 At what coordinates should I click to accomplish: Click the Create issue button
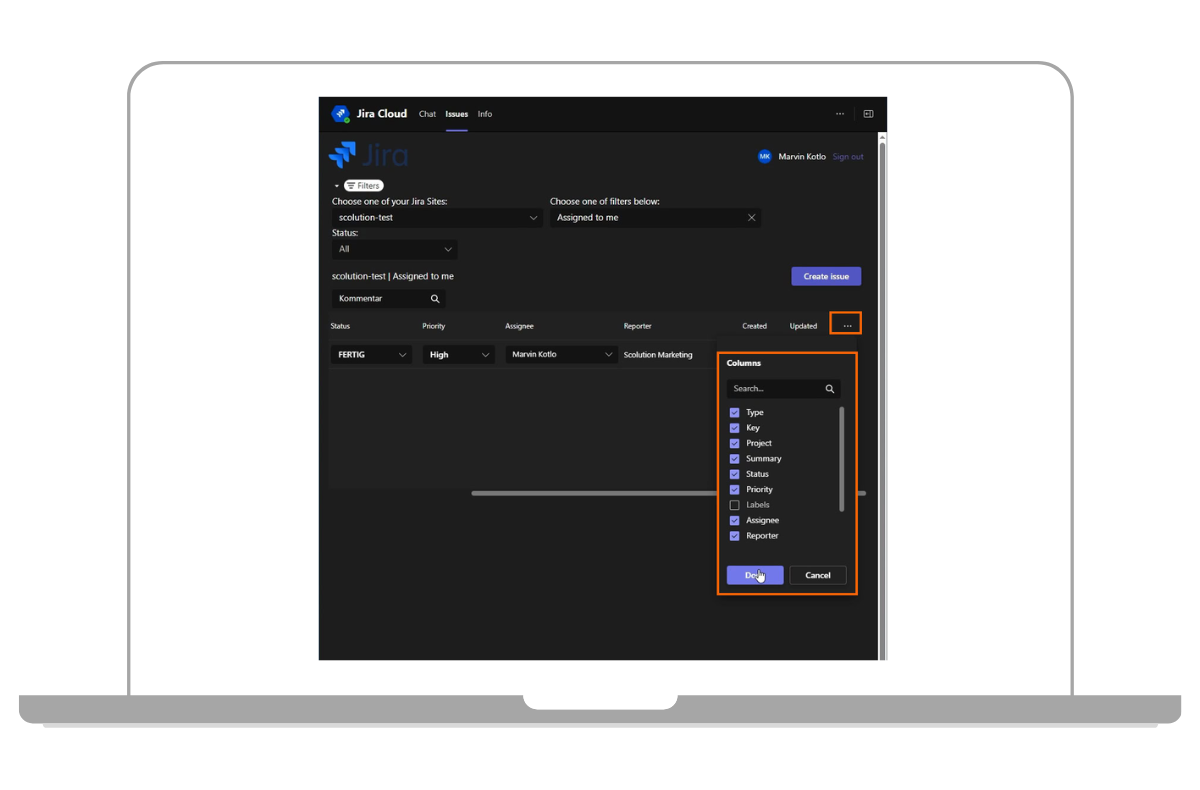[x=825, y=277]
